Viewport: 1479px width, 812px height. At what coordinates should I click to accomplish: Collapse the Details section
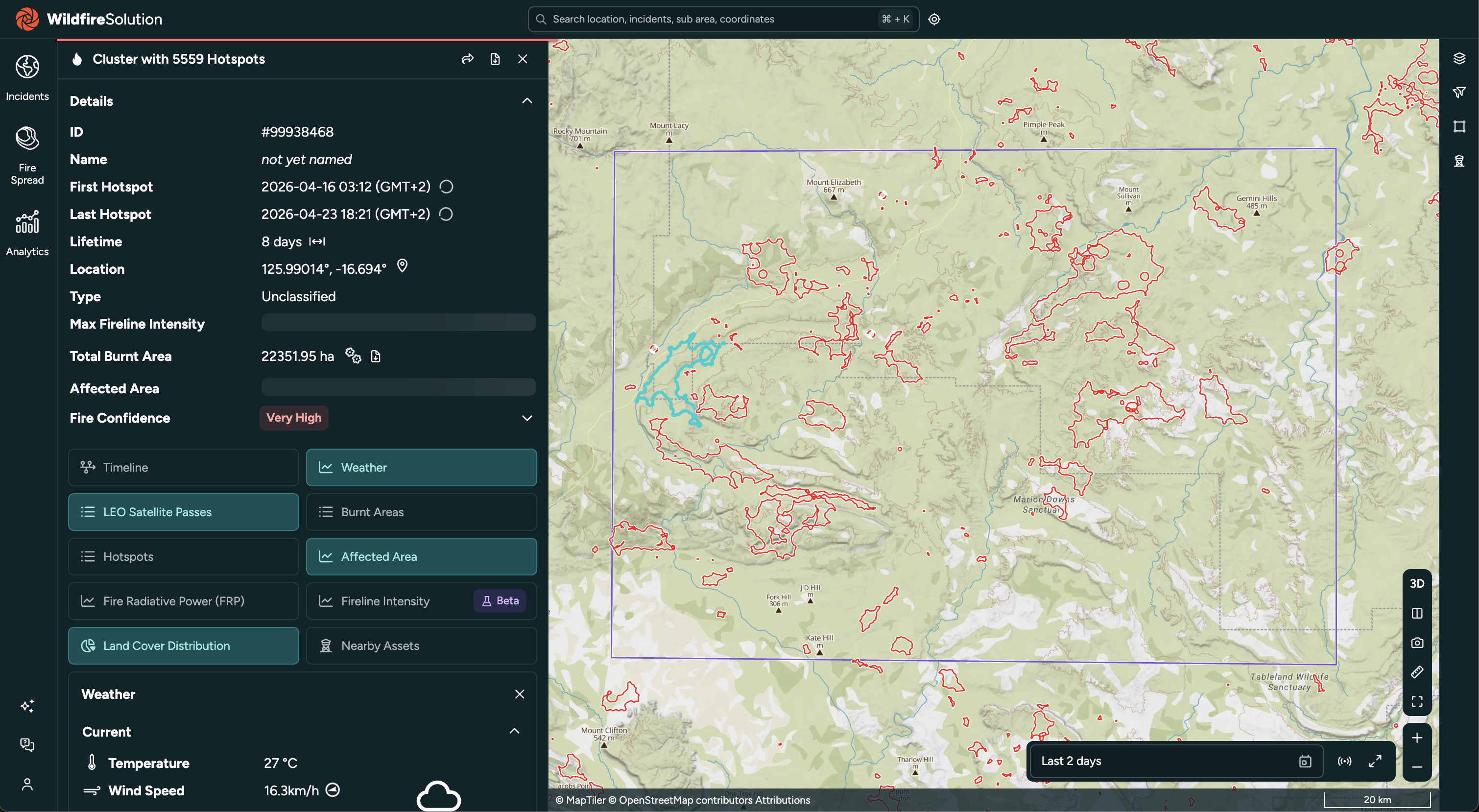tap(526, 101)
